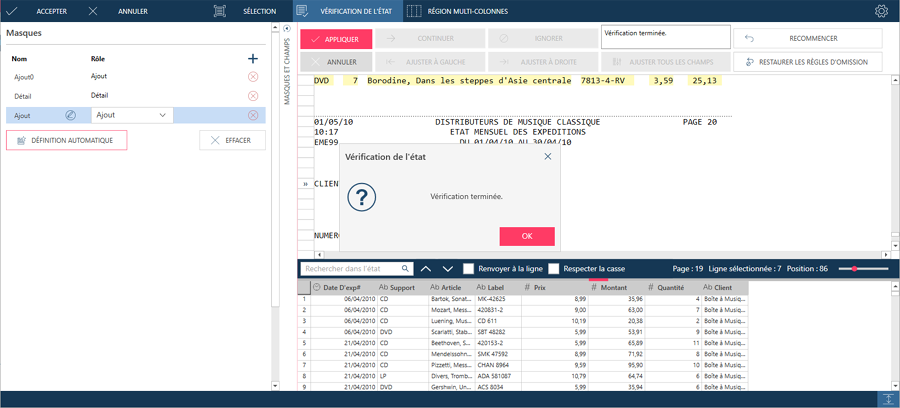Viewport: 900px width, 408px height.
Task: Go to previous search result arrow
Action: point(426,269)
